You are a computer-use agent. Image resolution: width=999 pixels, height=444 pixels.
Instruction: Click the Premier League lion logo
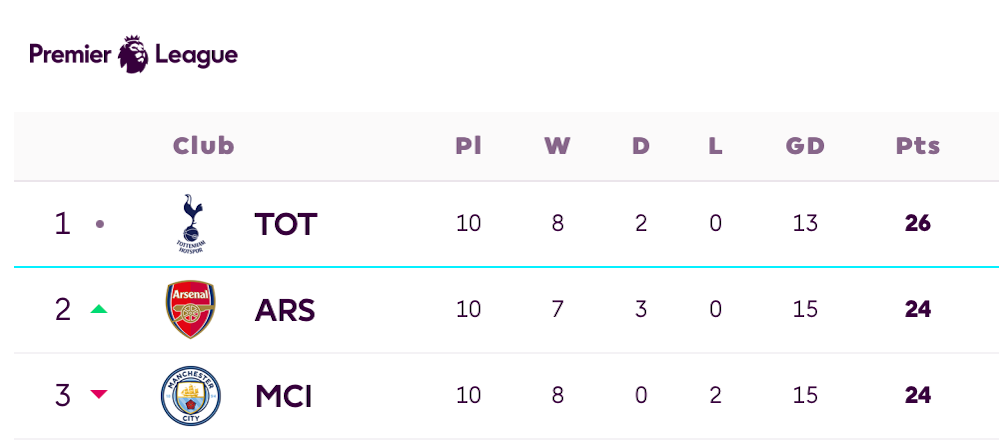point(133,55)
